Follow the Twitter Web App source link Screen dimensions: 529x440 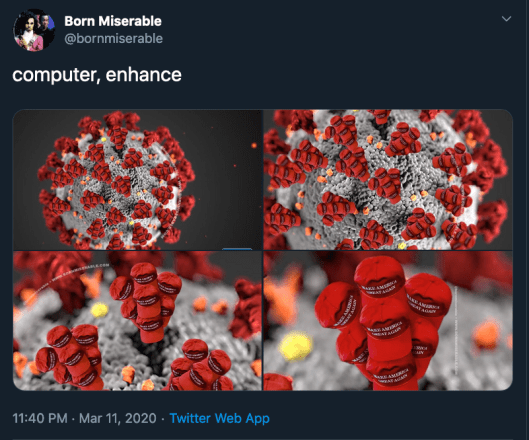pyautogui.click(x=220, y=418)
